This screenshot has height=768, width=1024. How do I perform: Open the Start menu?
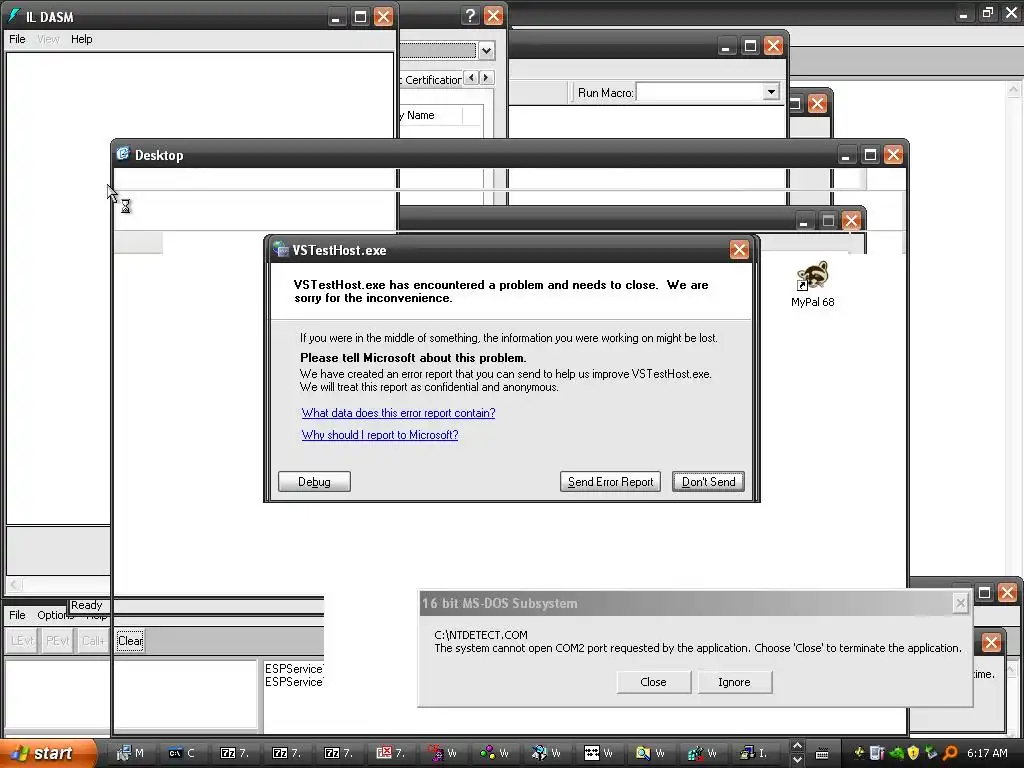48,753
